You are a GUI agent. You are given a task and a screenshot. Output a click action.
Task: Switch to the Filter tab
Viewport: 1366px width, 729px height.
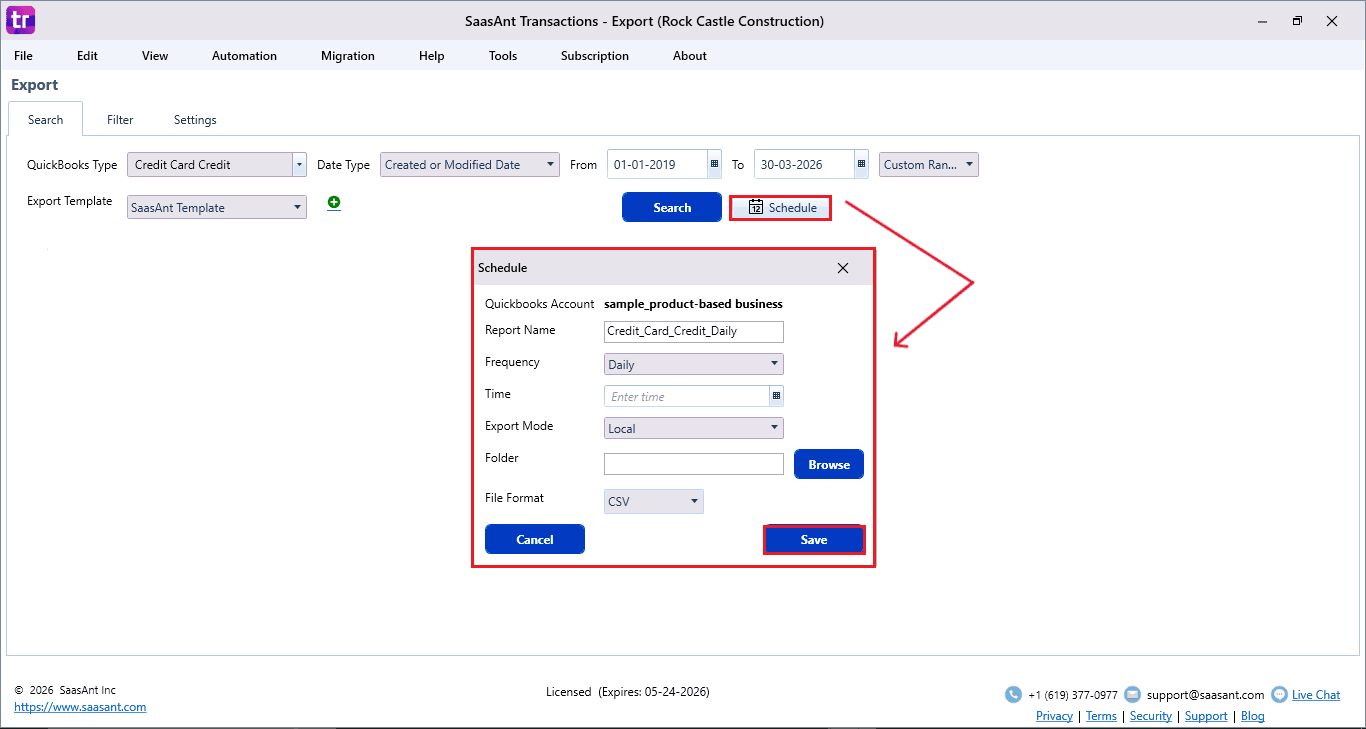[x=120, y=120]
